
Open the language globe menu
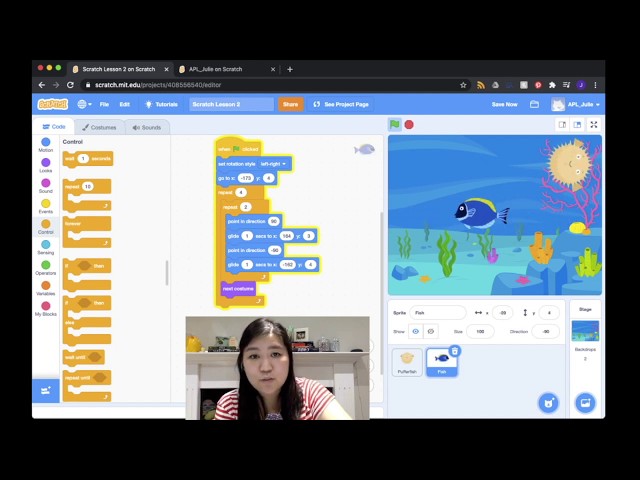(84, 104)
